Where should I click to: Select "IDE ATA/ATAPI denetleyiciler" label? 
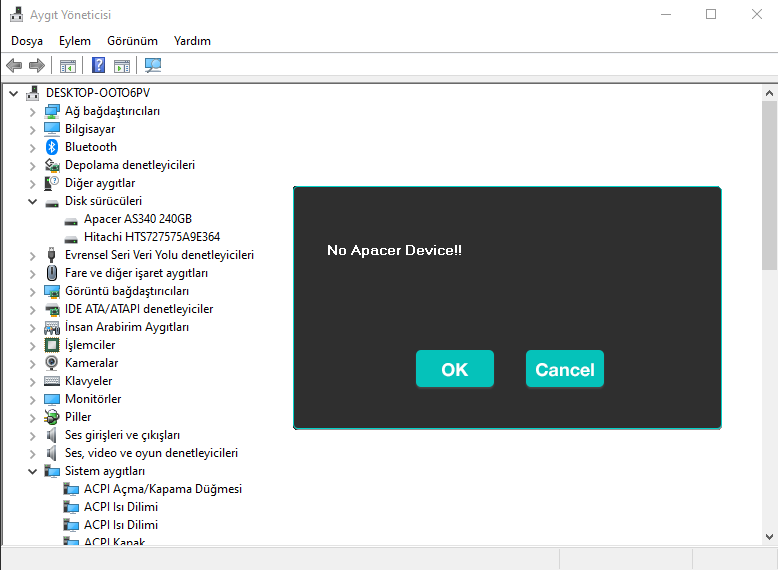click(x=139, y=309)
